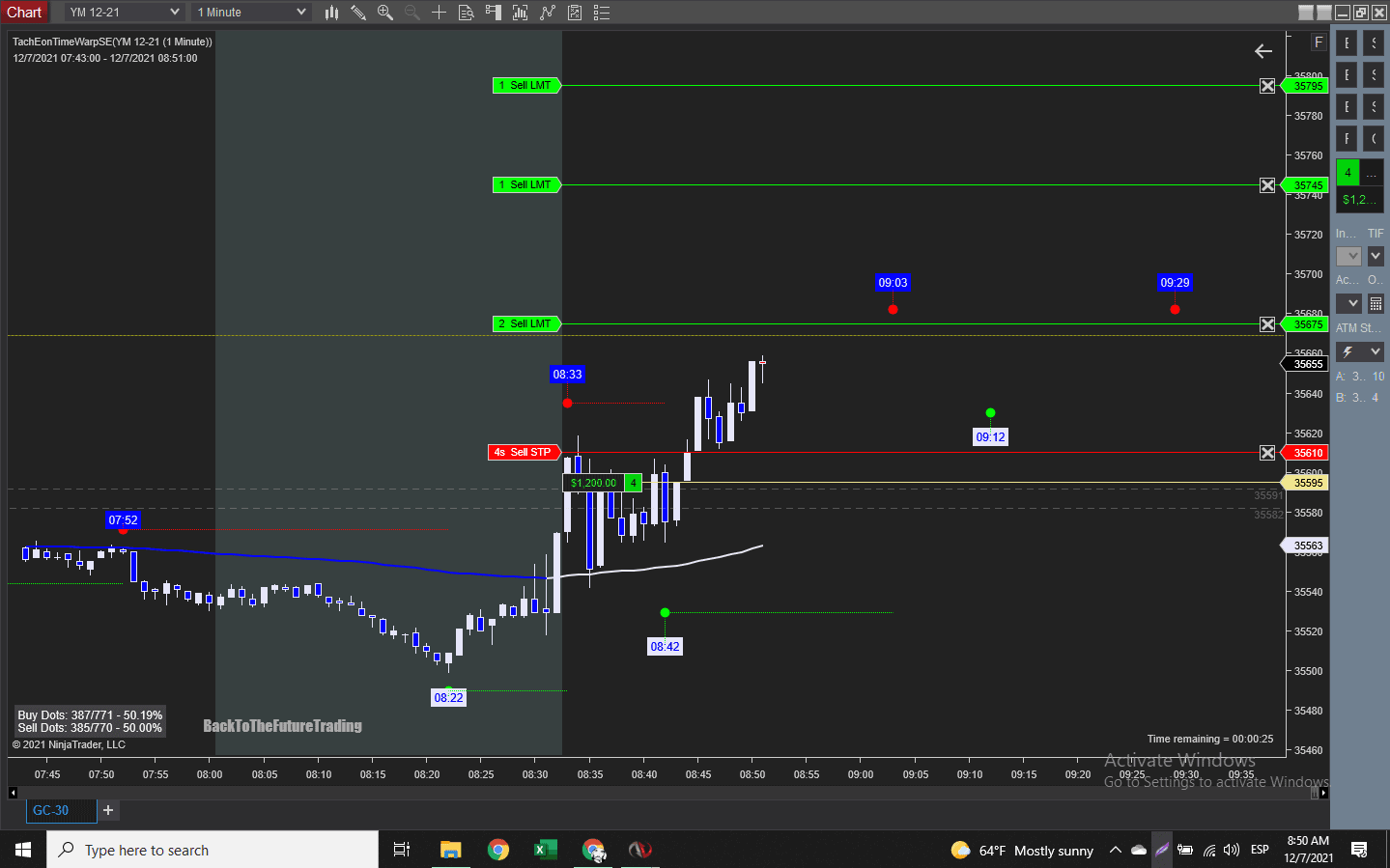1390x868 pixels.
Task: Click the Buy Dots statistics text
Action: pyautogui.click(x=90, y=715)
